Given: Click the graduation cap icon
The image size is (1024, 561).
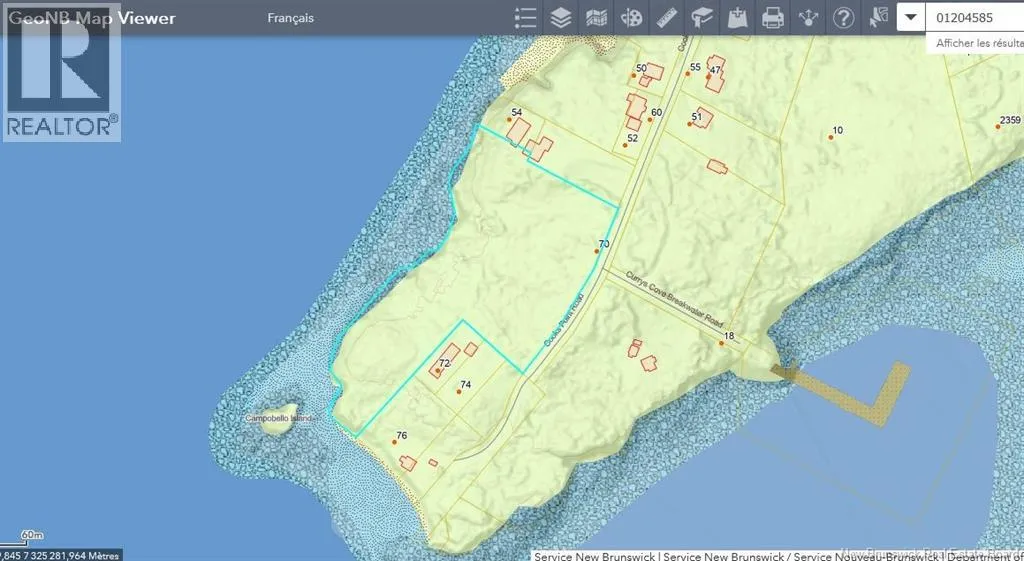Looking at the screenshot, I should click(702, 17).
